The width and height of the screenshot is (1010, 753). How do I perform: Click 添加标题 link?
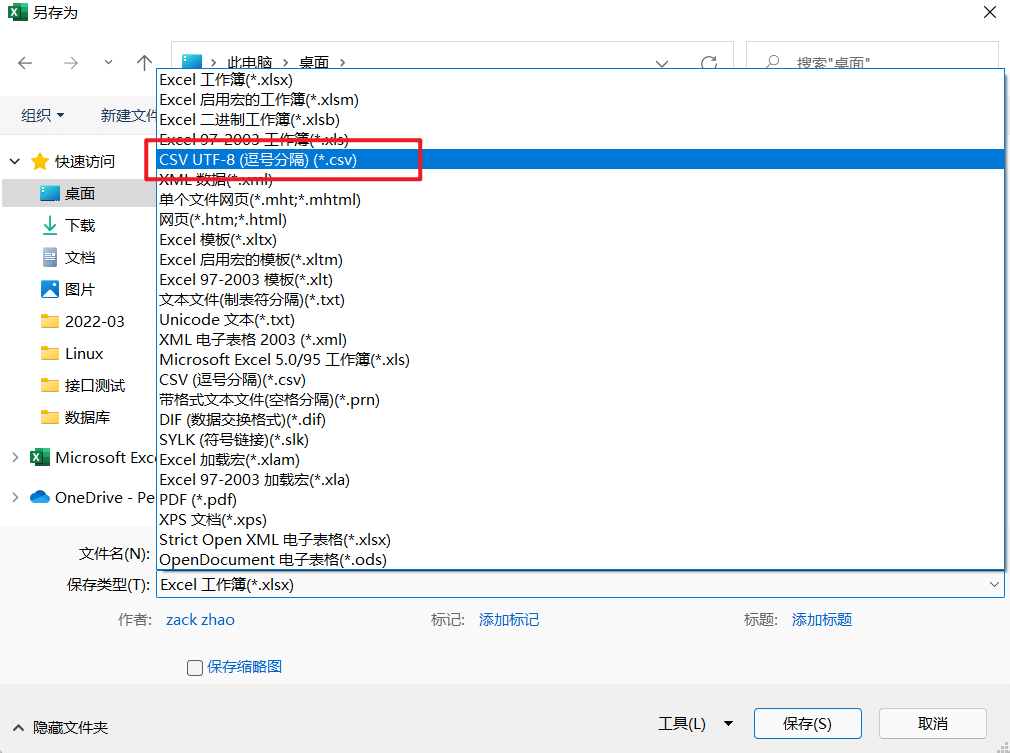click(822, 620)
